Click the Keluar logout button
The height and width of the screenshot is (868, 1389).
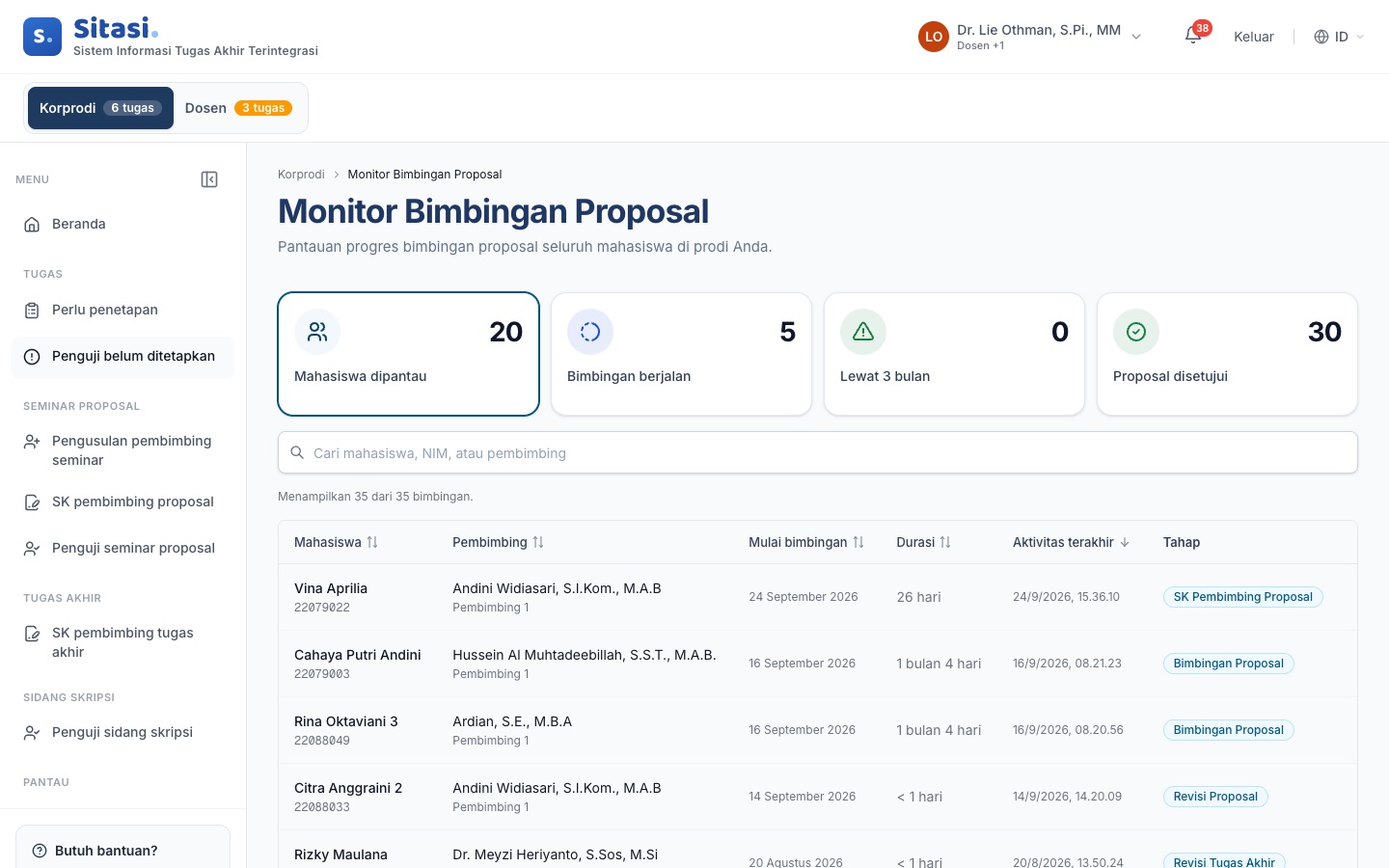click(1253, 37)
